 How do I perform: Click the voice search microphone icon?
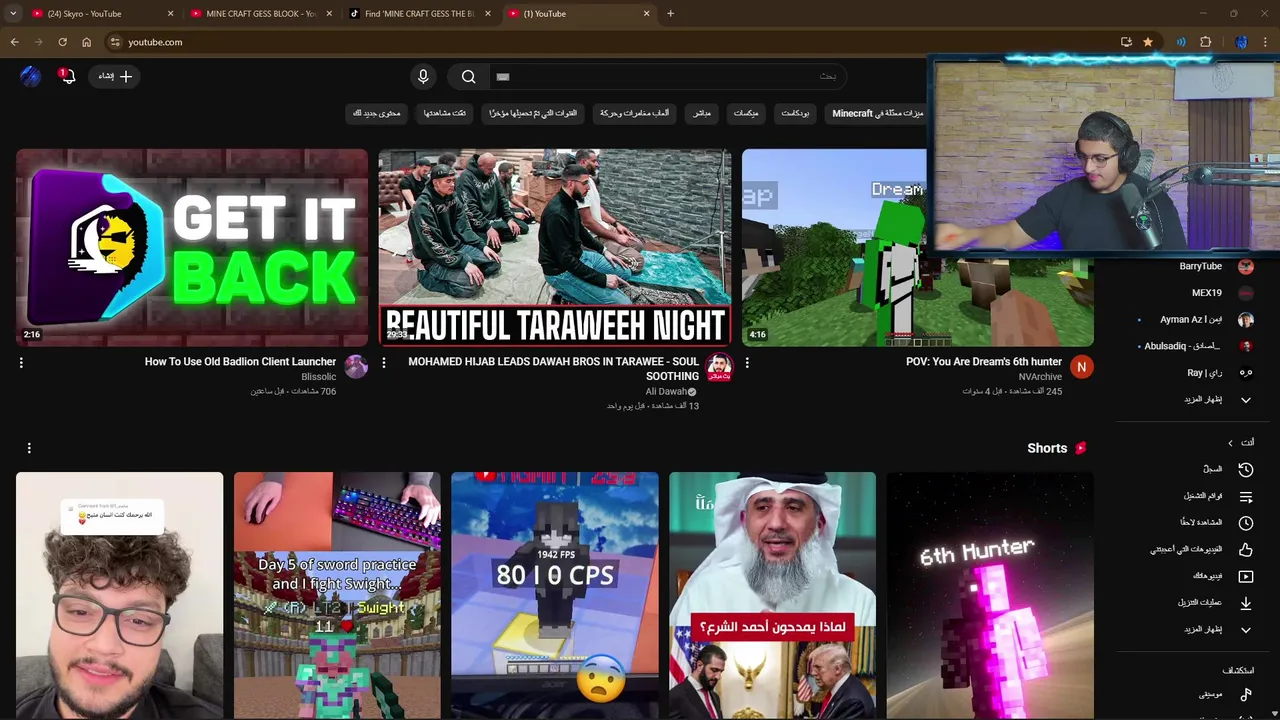[x=423, y=76]
